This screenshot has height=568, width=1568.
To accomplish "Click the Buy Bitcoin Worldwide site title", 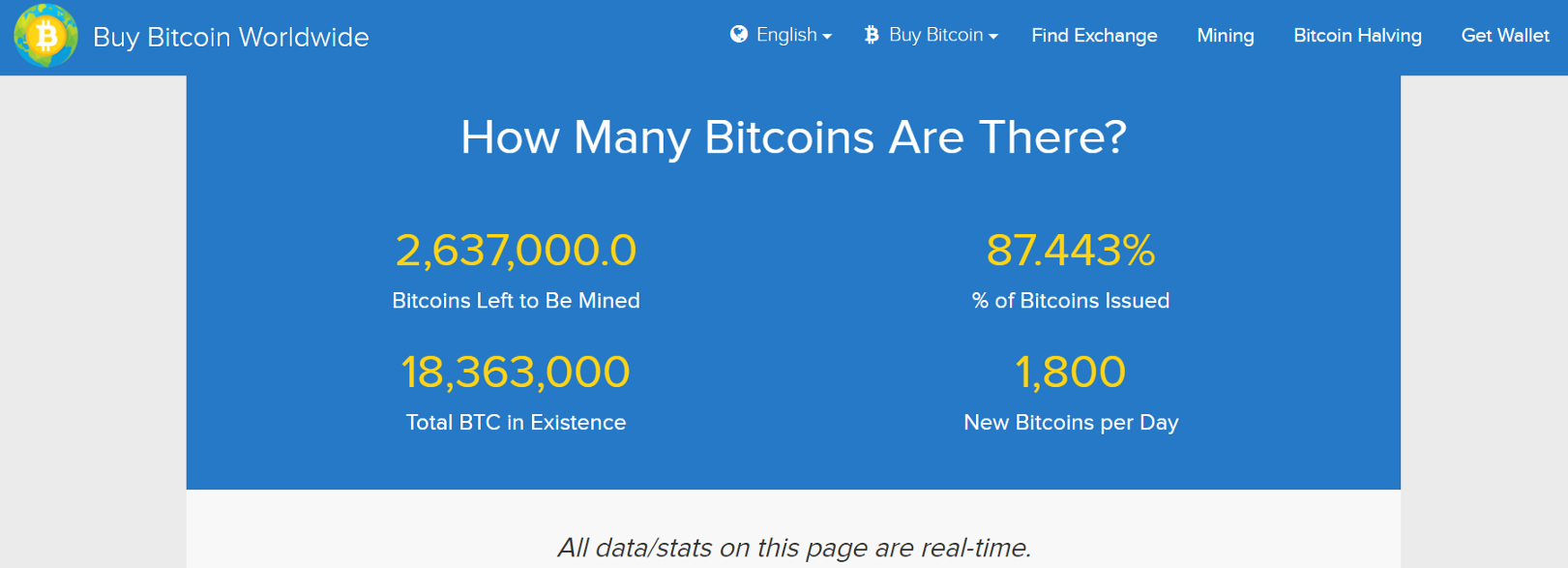I will pos(231,37).
